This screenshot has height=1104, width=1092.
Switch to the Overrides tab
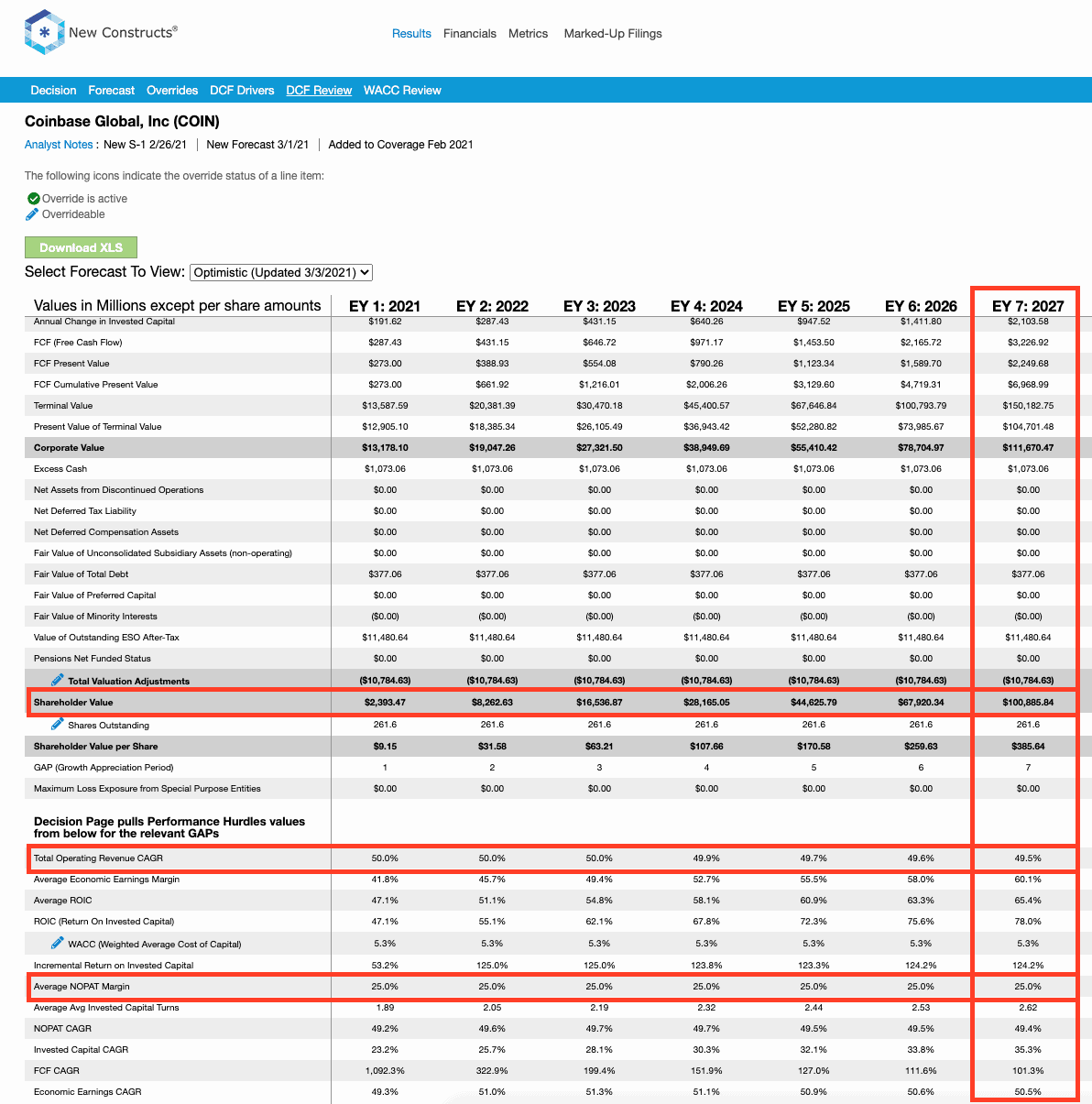click(172, 91)
